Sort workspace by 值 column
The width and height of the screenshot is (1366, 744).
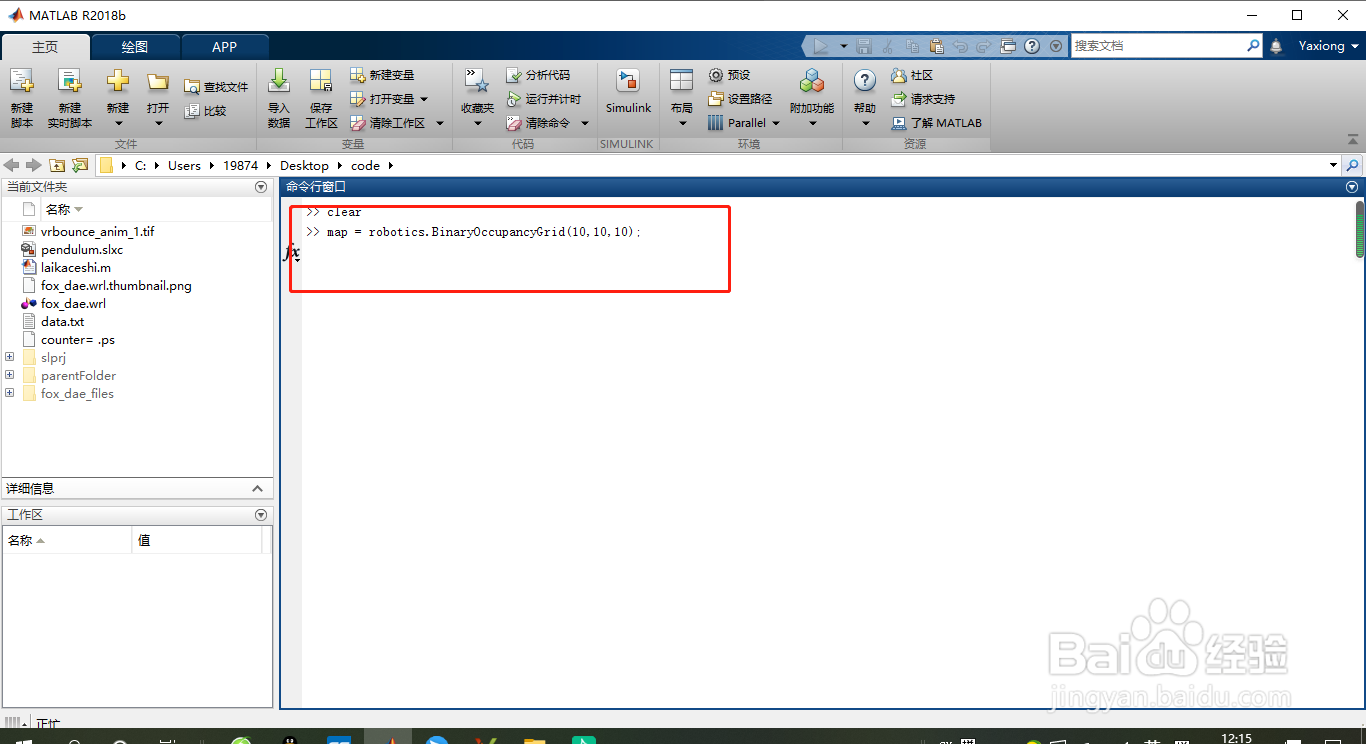click(x=197, y=540)
